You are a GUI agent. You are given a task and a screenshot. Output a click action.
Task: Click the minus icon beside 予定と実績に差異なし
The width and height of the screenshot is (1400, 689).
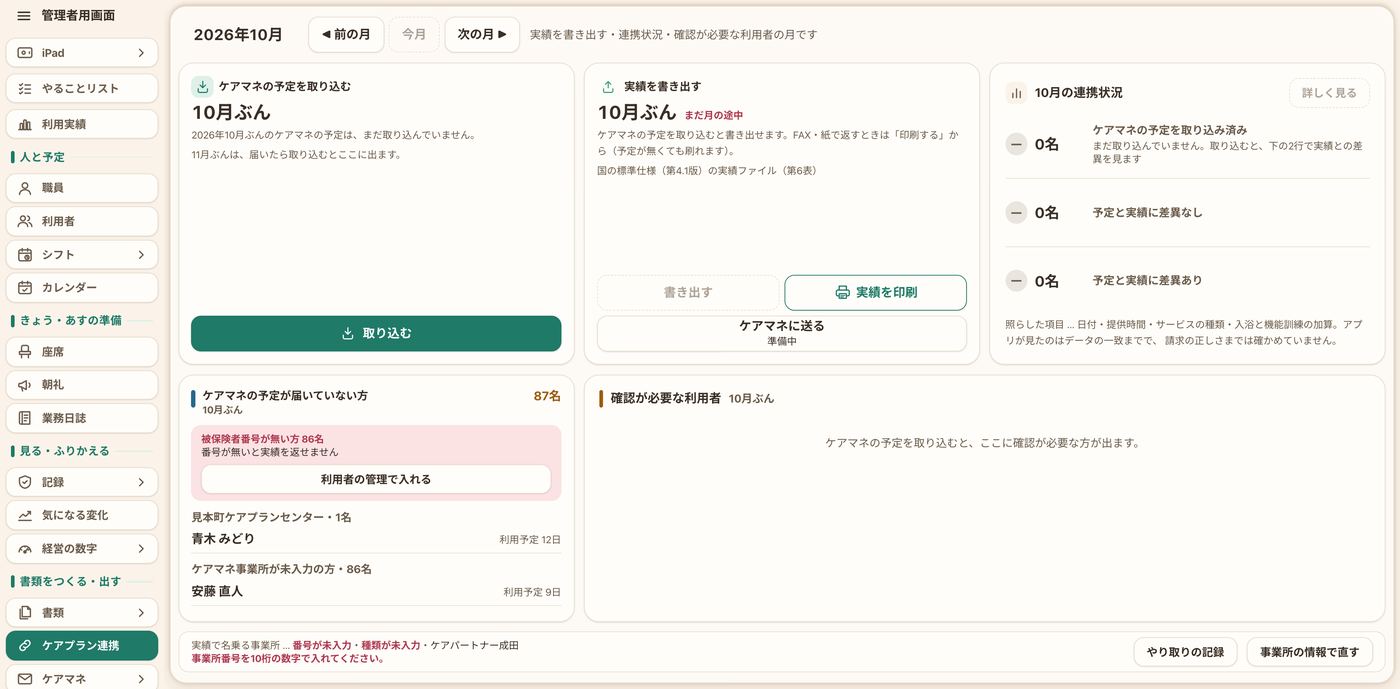[x=1016, y=213]
